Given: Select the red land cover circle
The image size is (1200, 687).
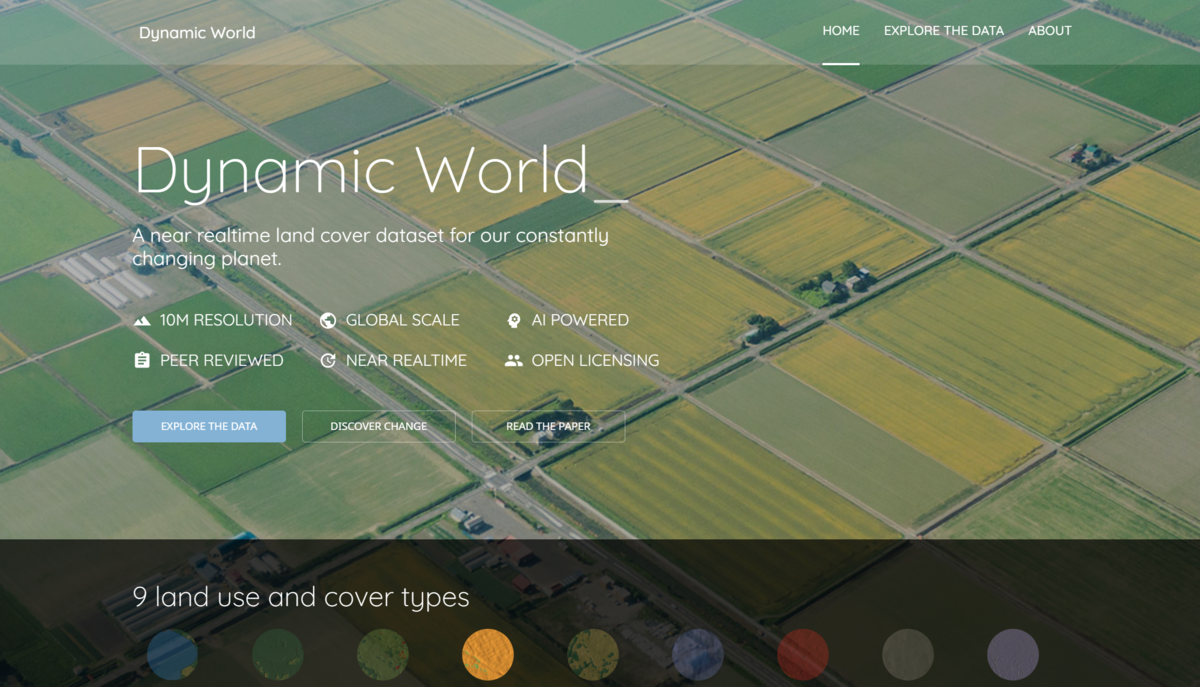Looking at the screenshot, I should (x=803, y=655).
